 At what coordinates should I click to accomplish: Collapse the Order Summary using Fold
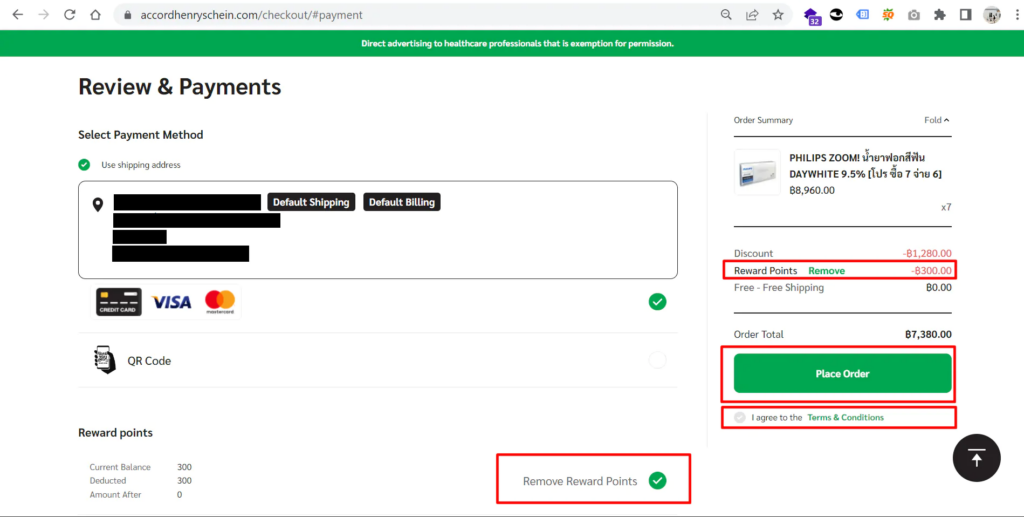click(937, 120)
